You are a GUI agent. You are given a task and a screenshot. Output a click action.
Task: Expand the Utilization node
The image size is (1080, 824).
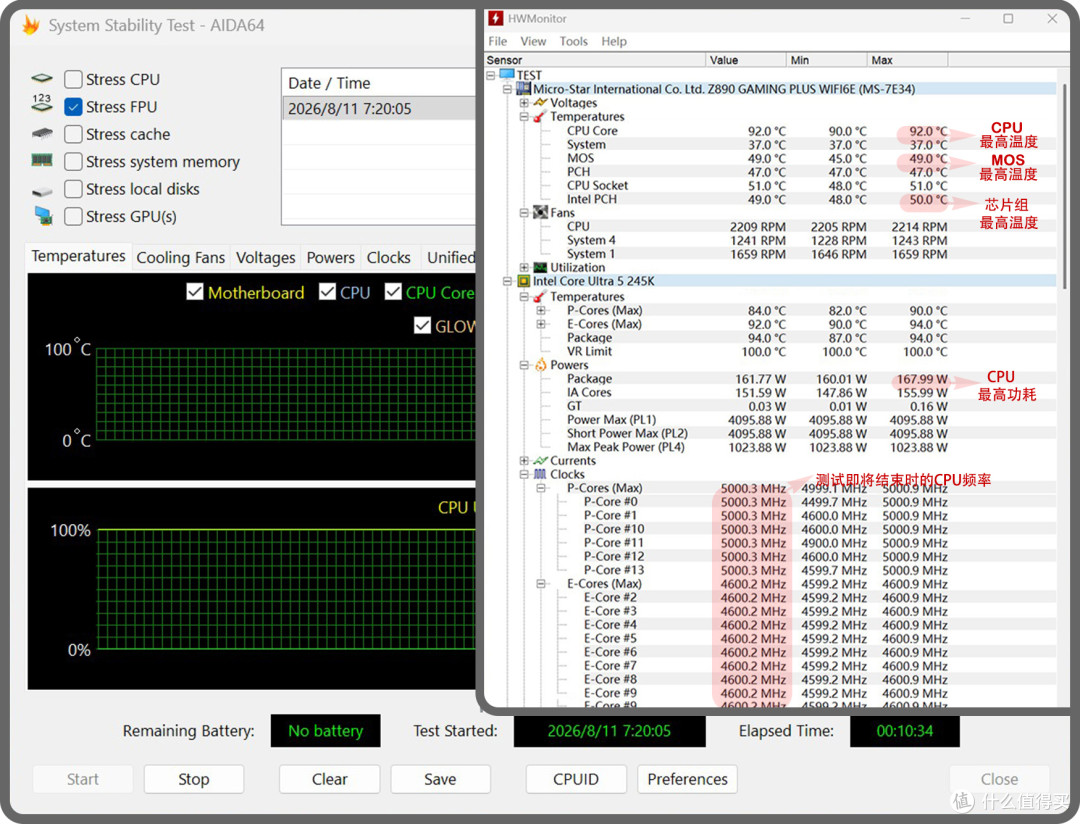[x=524, y=267]
